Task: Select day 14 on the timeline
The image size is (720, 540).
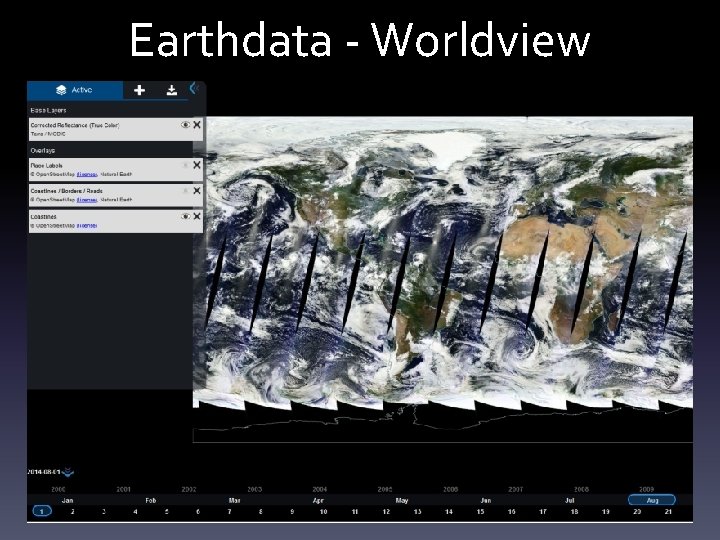Action: click(449, 512)
